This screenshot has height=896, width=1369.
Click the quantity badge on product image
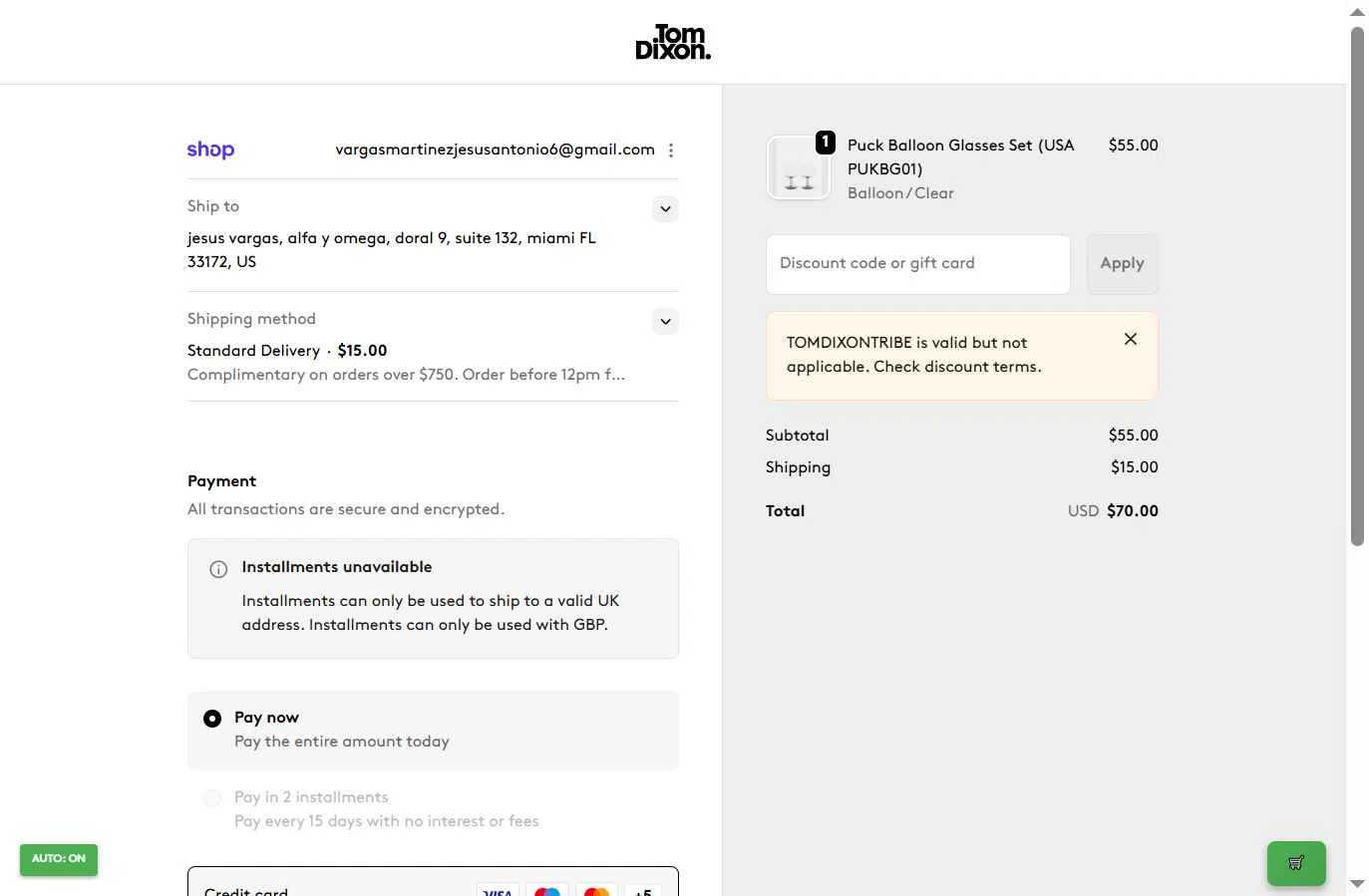[x=826, y=143]
